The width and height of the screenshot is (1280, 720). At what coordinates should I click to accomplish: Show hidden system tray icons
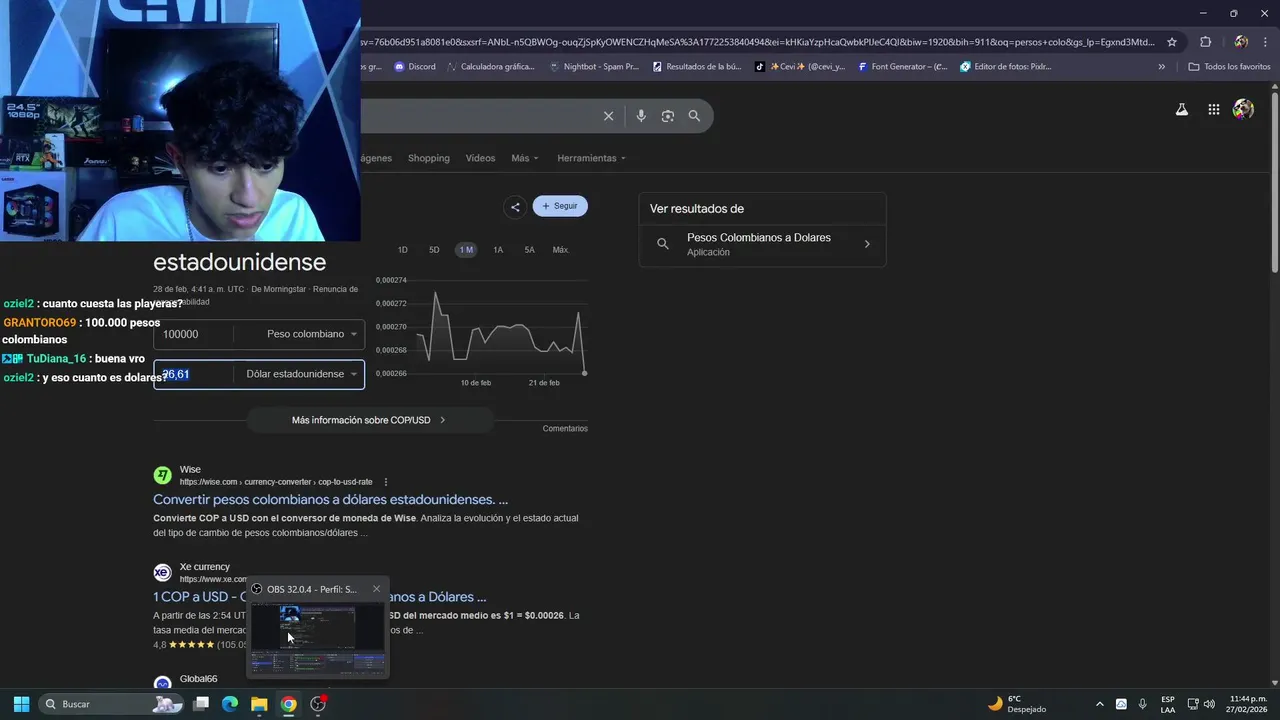click(1100, 704)
